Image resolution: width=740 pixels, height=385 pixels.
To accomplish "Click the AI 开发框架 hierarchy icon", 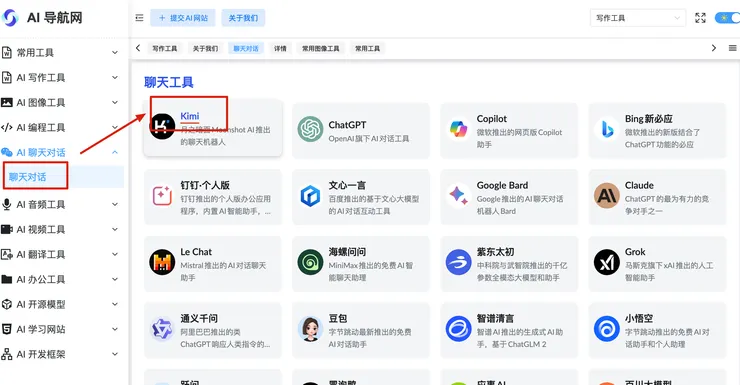I will (7, 354).
